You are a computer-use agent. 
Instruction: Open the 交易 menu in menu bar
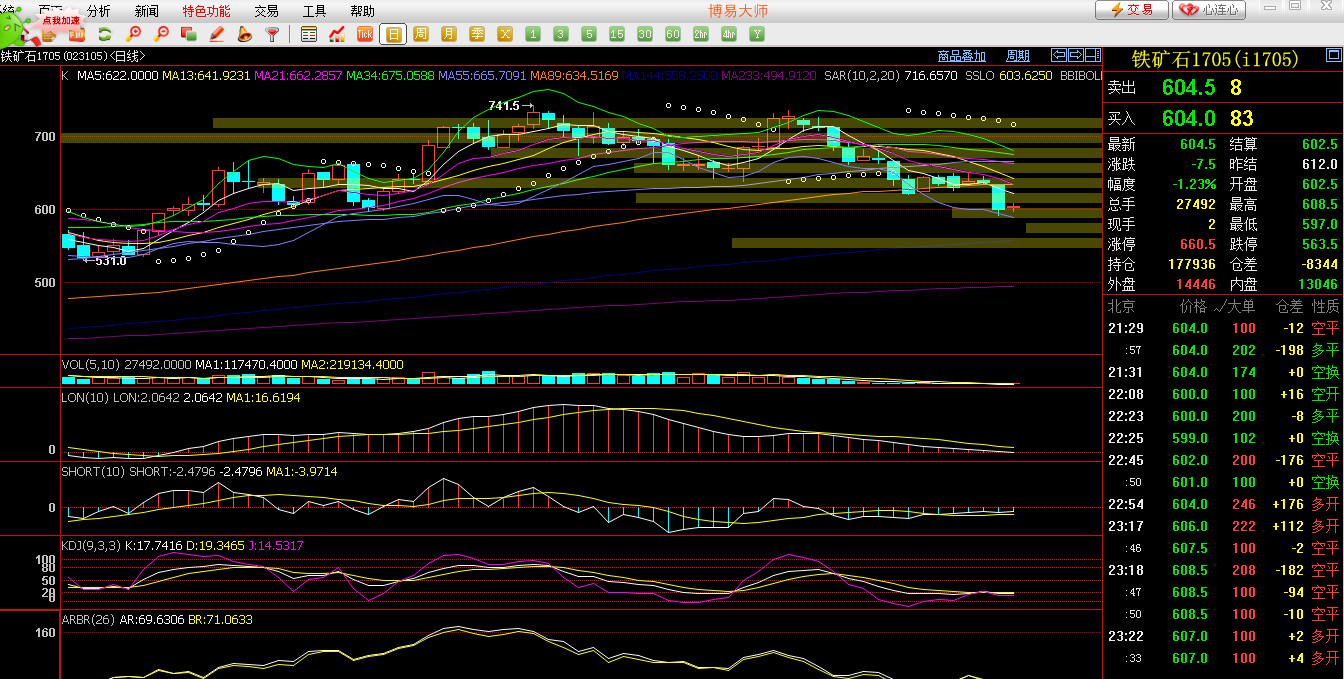point(266,11)
